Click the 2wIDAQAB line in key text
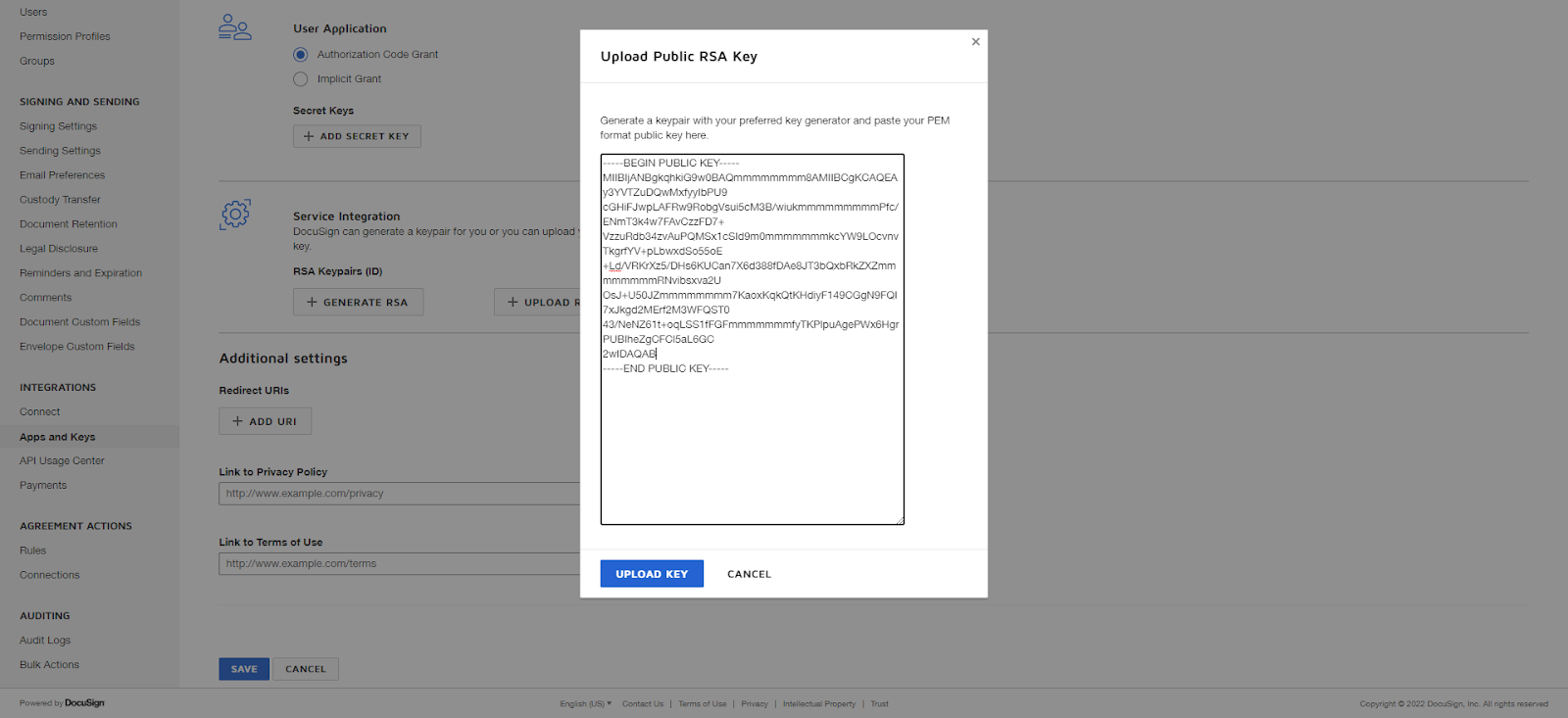Viewport: 1568px width, 718px height. pyautogui.click(x=629, y=355)
